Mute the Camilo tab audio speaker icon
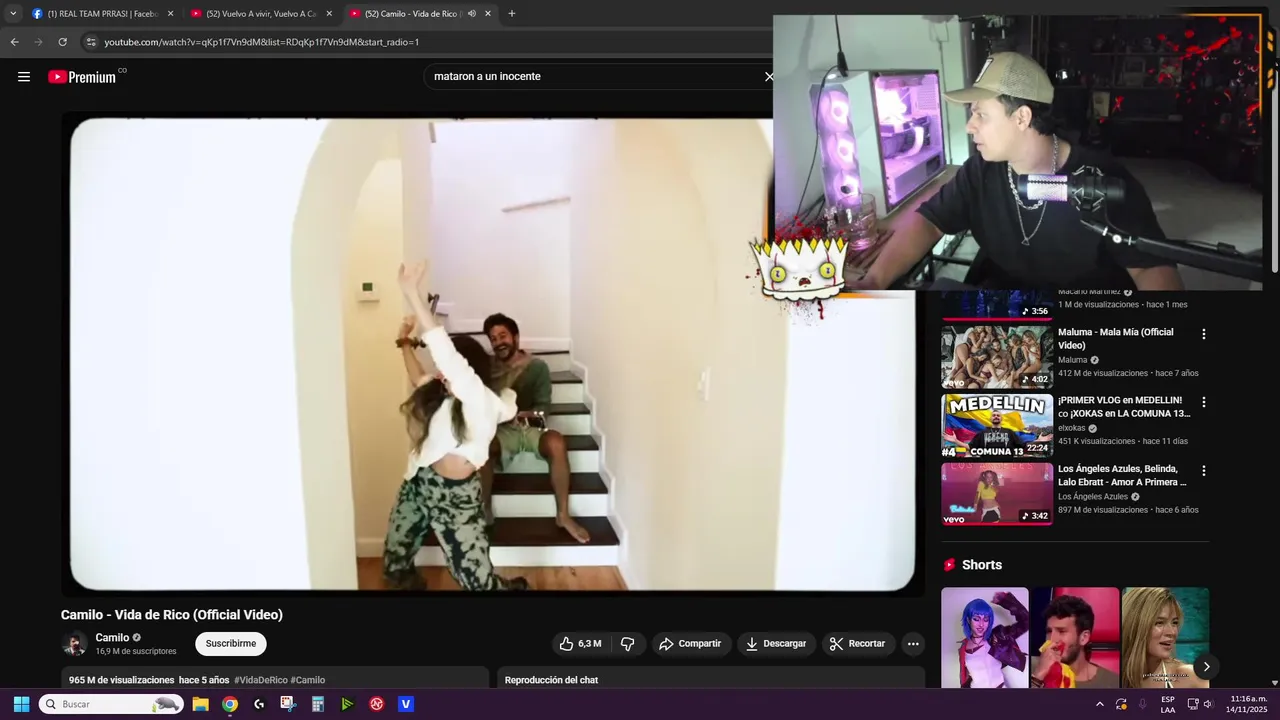This screenshot has width=1280, height=720. (471, 14)
